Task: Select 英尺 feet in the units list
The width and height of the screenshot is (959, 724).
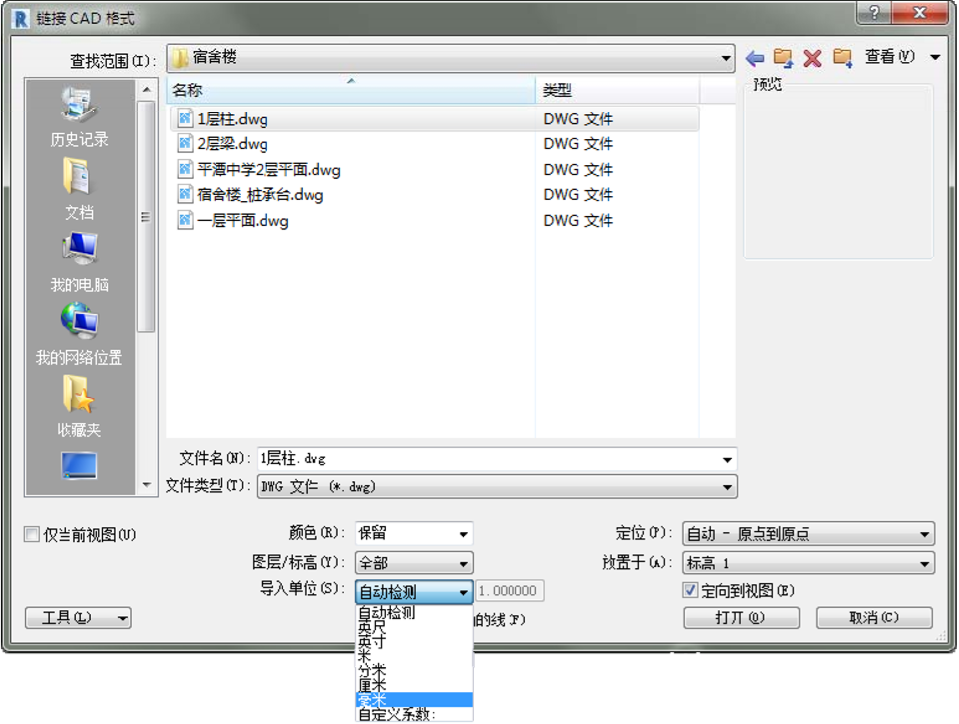Action: coord(413,627)
